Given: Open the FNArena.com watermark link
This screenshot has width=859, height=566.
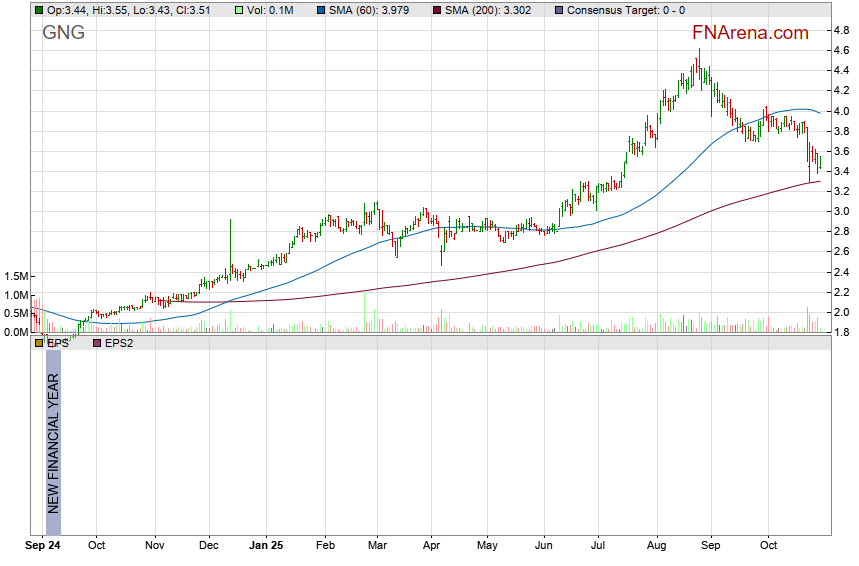Looking at the screenshot, I should [750, 33].
